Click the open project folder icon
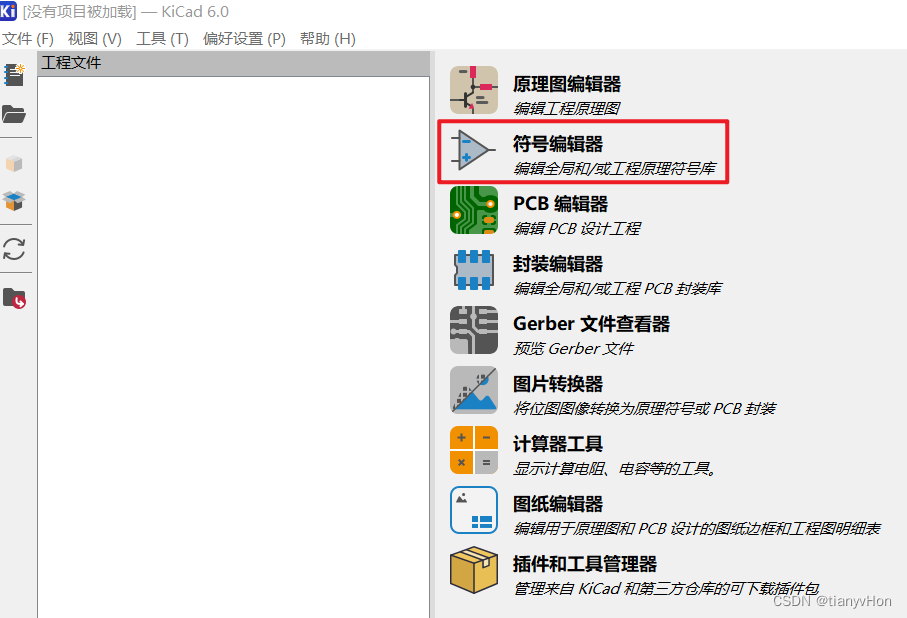This screenshot has width=907, height=618. [14, 114]
